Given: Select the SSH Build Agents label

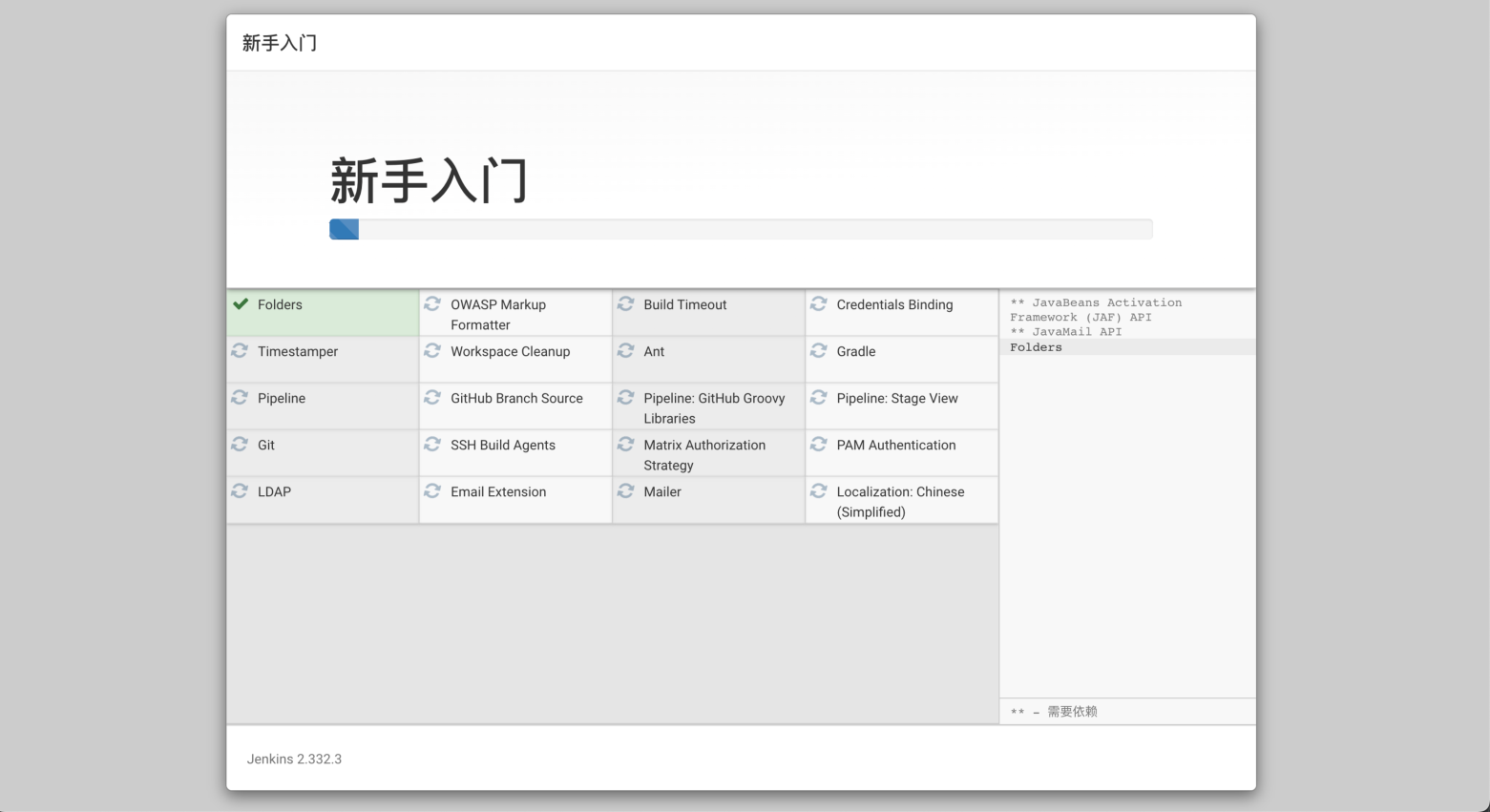Looking at the screenshot, I should tap(503, 445).
